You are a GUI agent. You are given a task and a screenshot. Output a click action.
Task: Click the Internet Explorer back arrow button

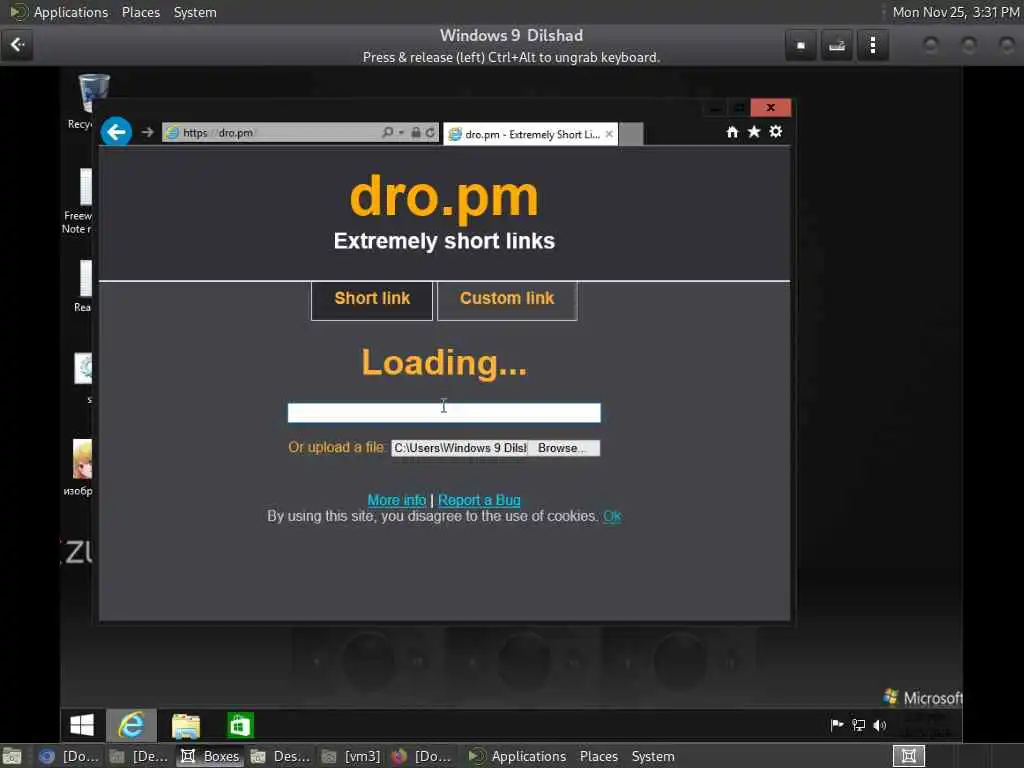click(116, 132)
